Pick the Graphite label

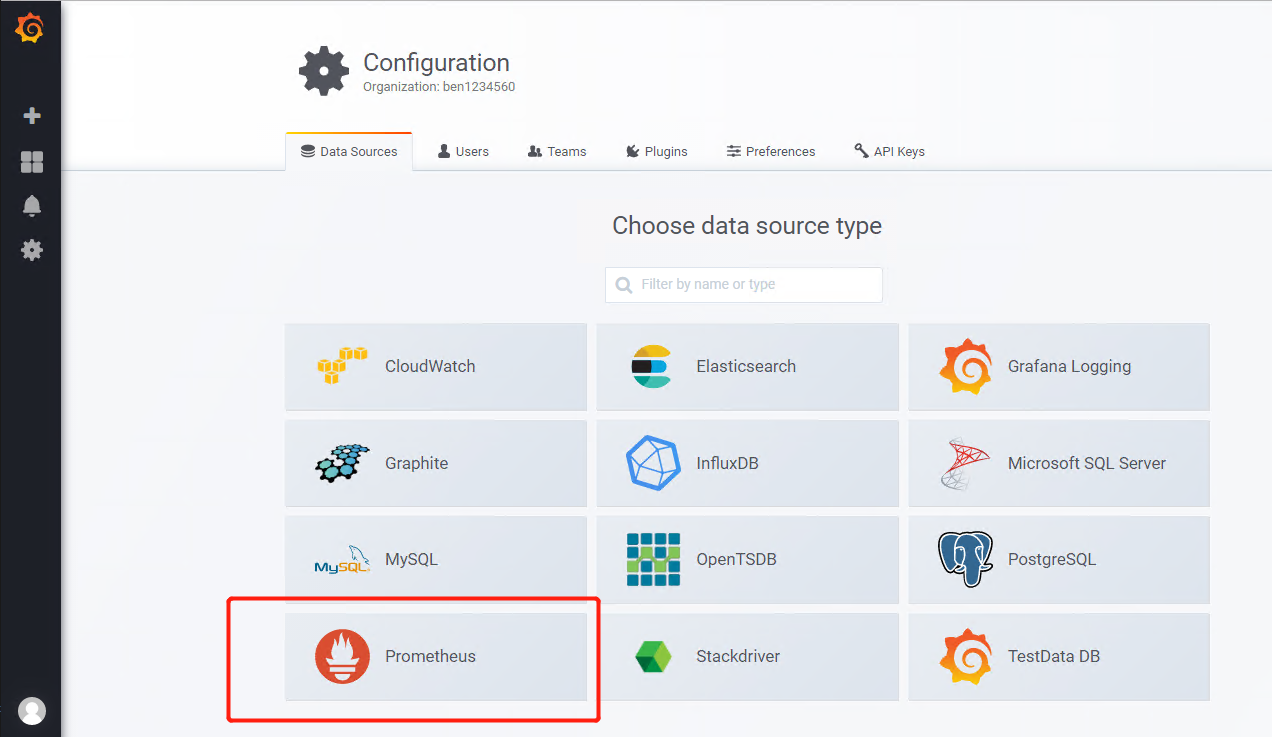pos(416,463)
